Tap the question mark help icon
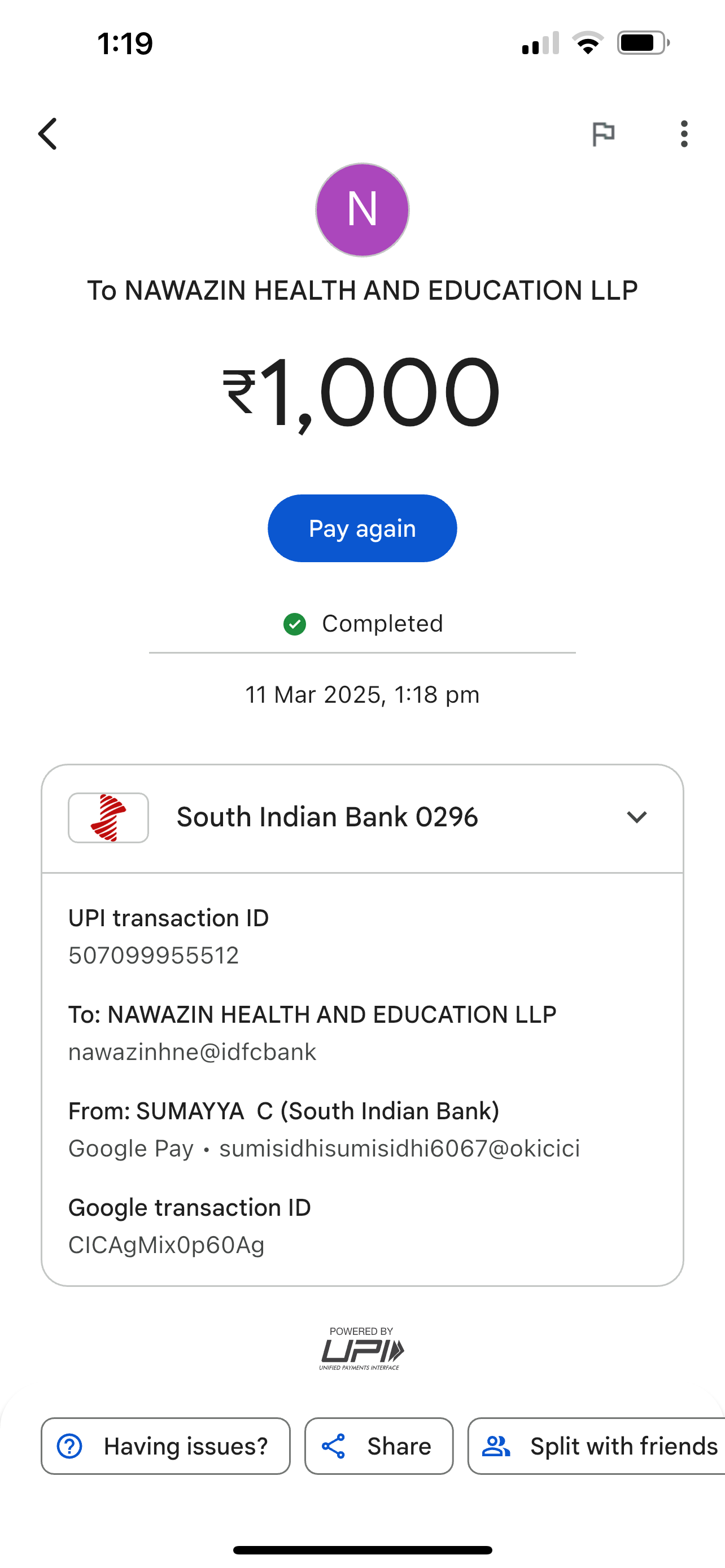This screenshot has height=1568, width=725. pos(69,1446)
